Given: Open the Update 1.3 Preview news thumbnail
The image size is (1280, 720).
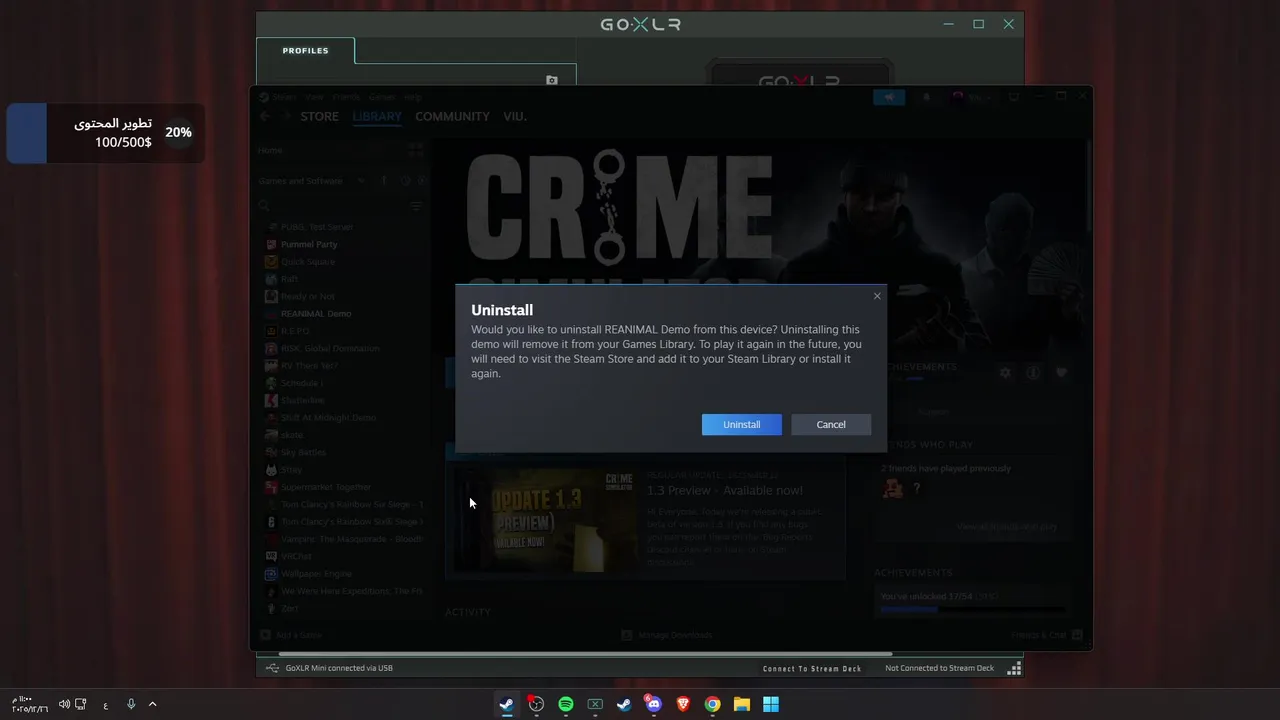Looking at the screenshot, I should (545, 522).
